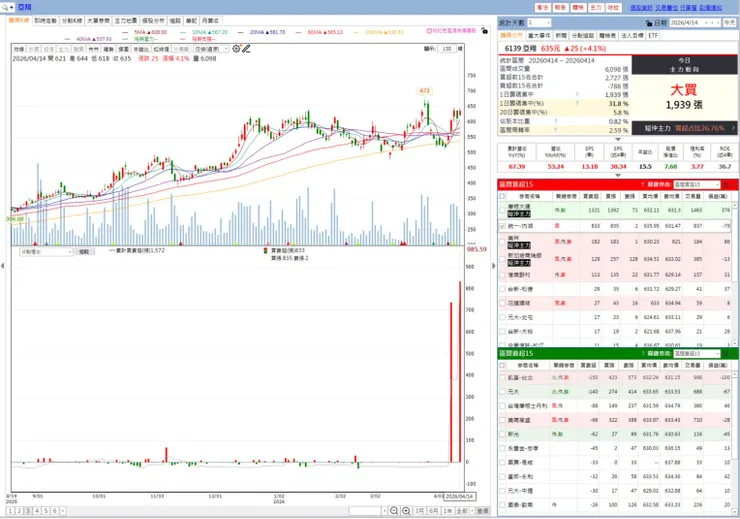Screen dimensions: 740x519
Task: Open the stock search magnifier icon
Action: [5, 8]
